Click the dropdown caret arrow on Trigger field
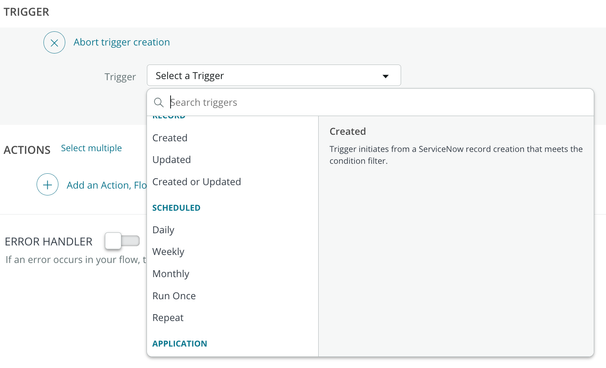 (x=385, y=76)
